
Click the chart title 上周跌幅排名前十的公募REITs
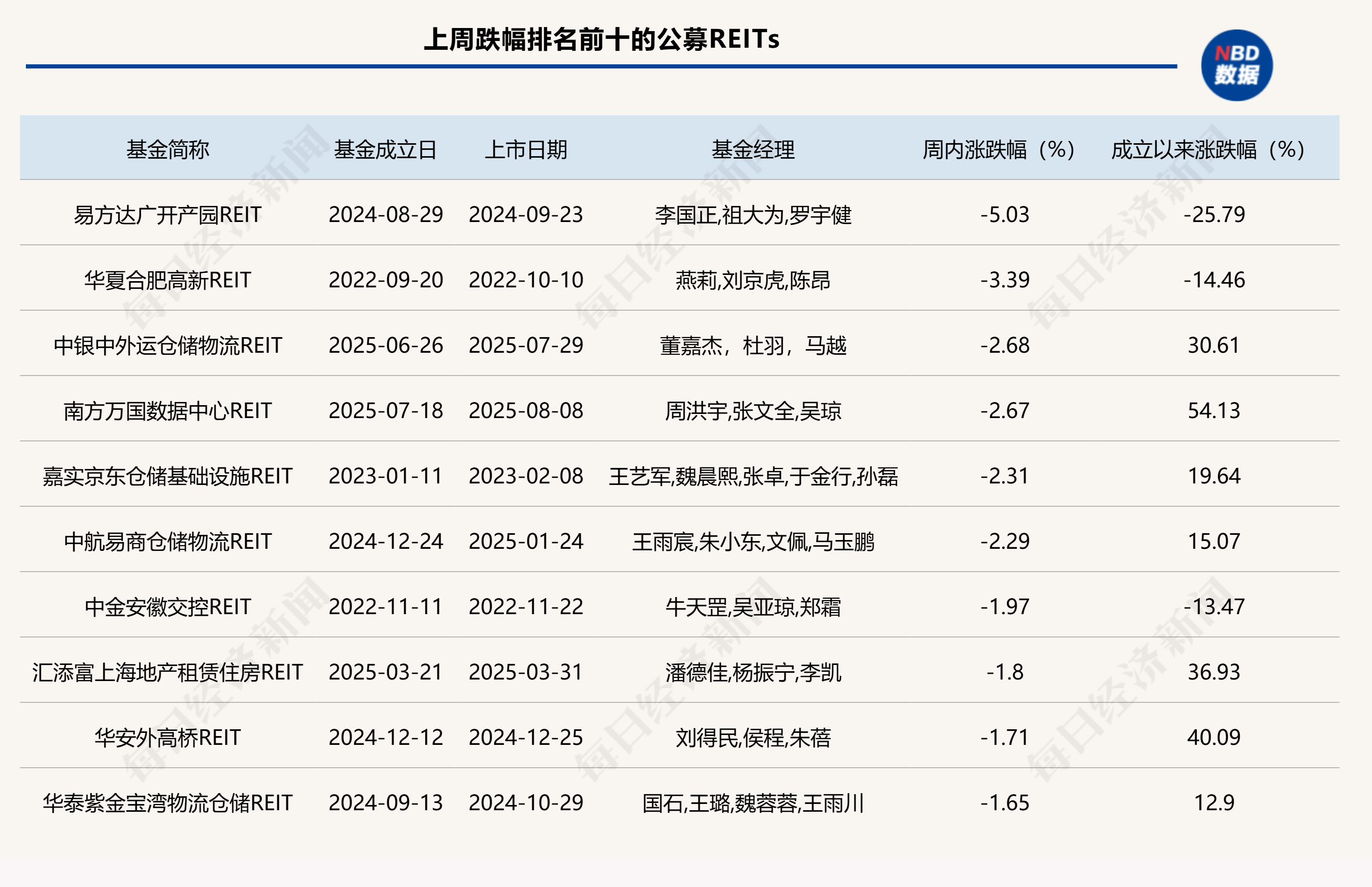click(x=603, y=39)
